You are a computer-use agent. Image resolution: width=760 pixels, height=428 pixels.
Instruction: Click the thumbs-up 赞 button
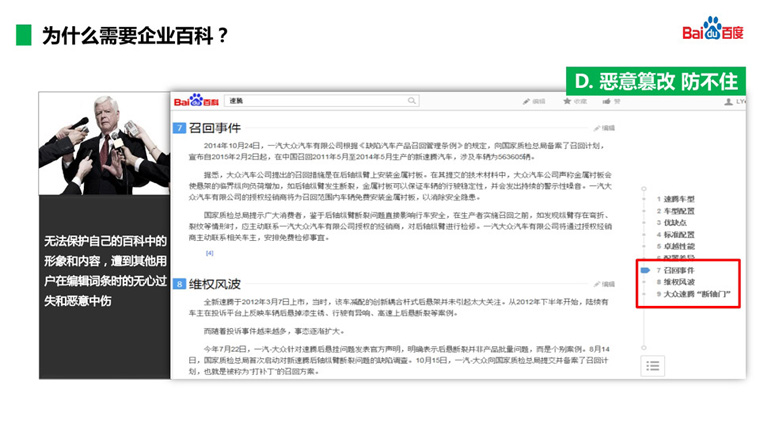pos(612,101)
